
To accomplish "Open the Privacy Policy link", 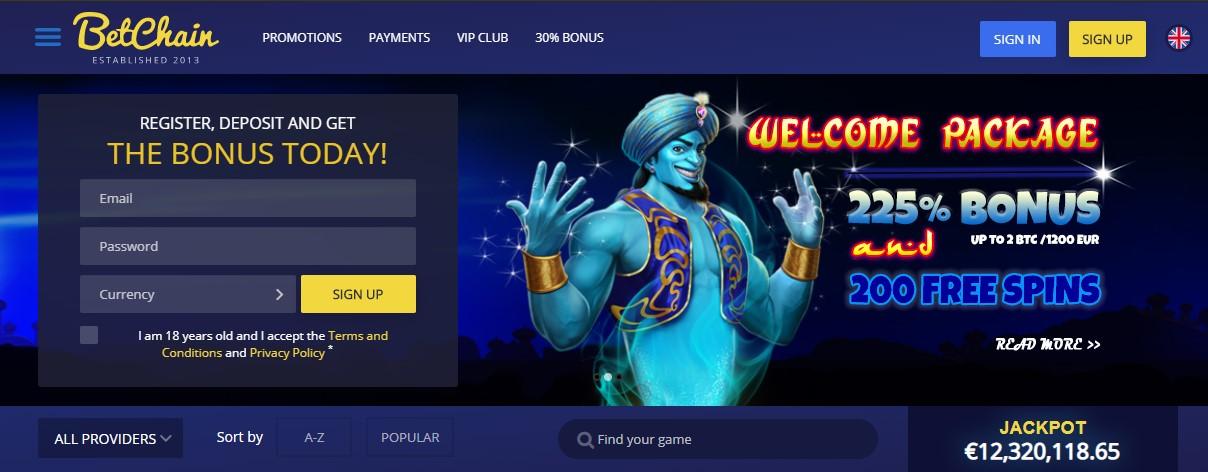I will pyautogui.click(x=287, y=353).
